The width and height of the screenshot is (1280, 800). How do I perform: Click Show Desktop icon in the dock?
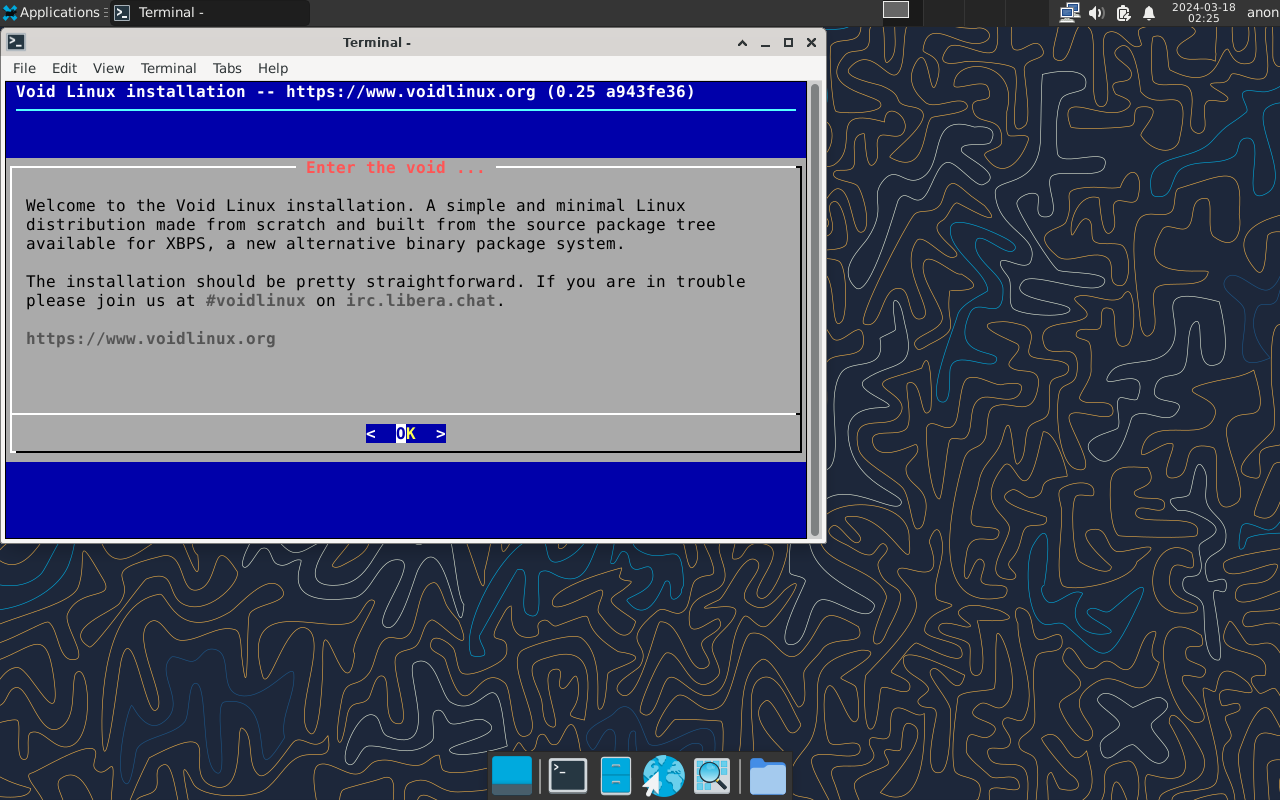pyautogui.click(x=512, y=776)
